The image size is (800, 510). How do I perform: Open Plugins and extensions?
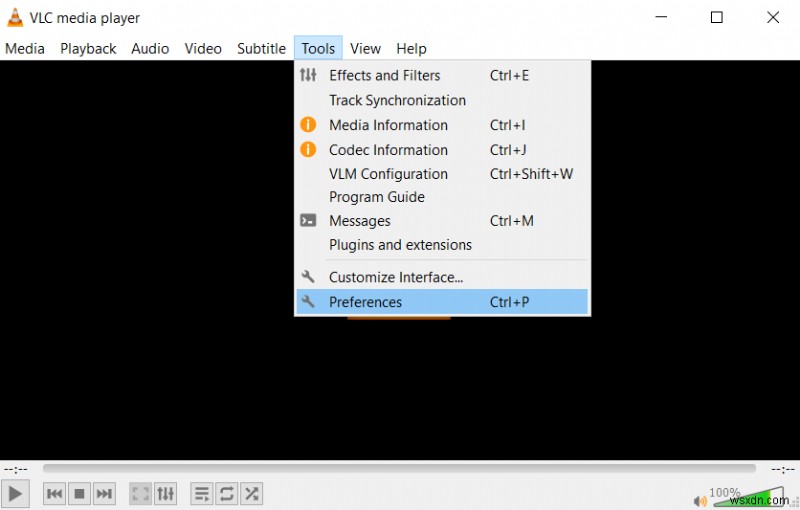[442, 245]
